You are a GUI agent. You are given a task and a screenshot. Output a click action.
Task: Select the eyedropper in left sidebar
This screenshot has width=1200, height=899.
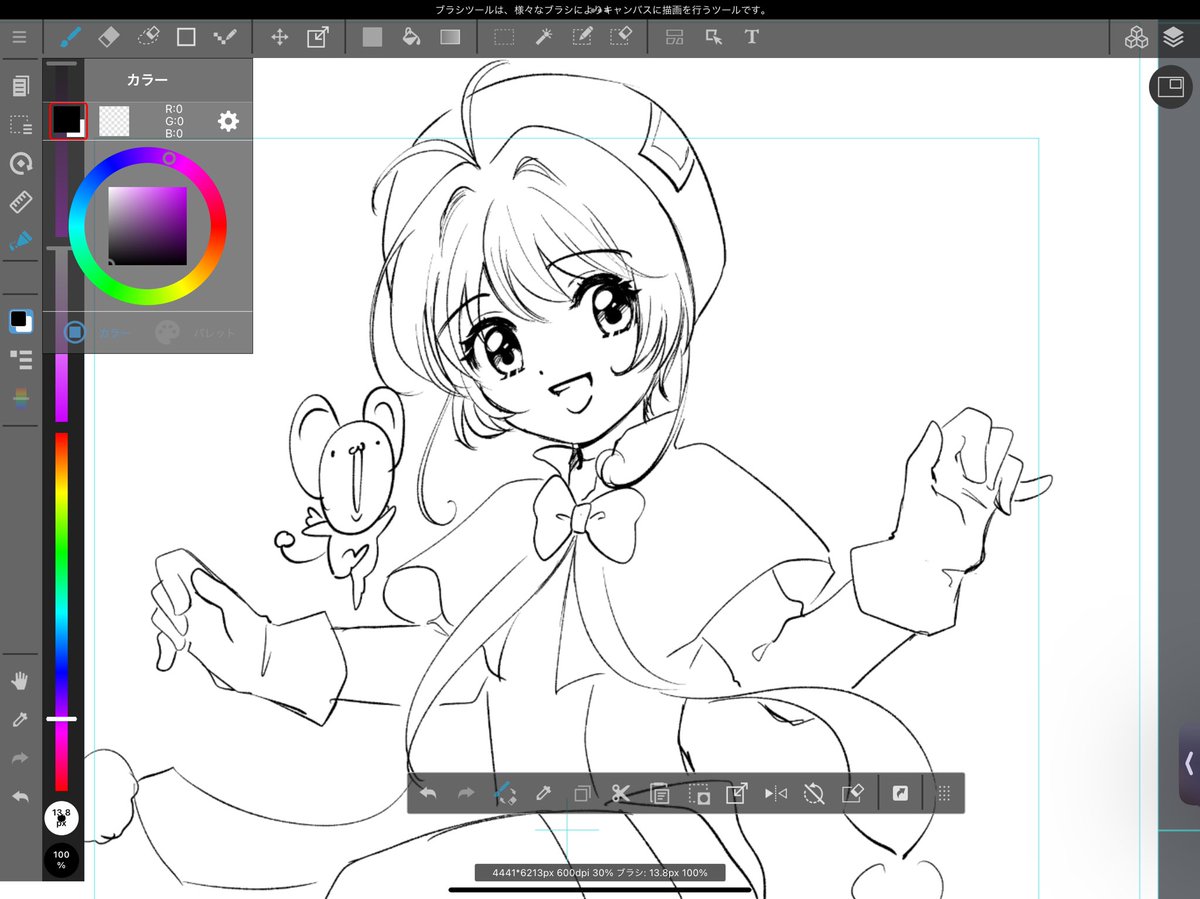20,720
